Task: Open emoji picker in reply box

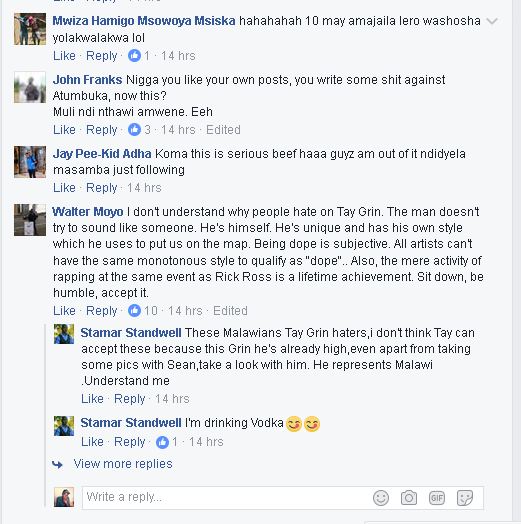Action: click(381, 498)
